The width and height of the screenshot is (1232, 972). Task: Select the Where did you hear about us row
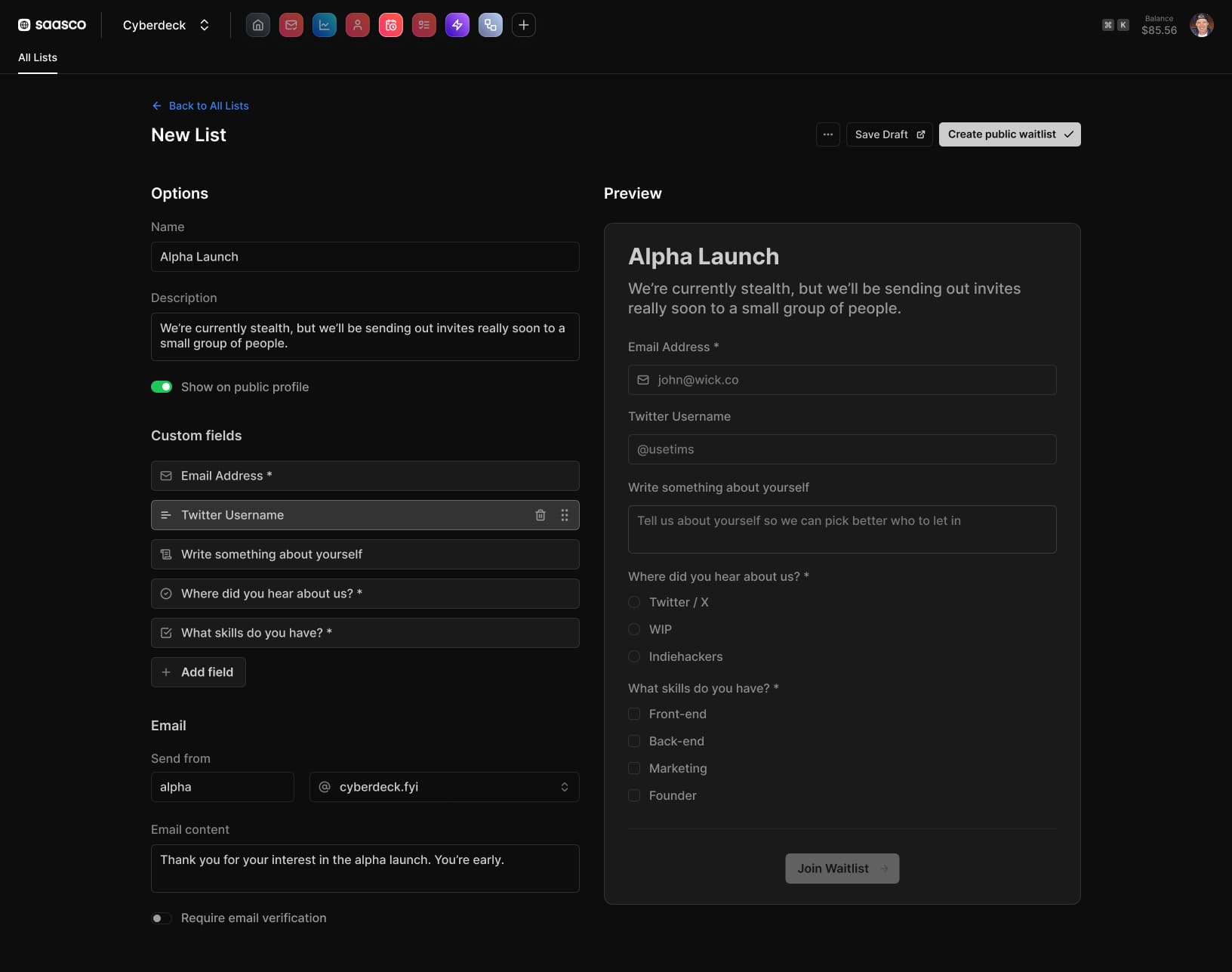[x=365, y=594]
